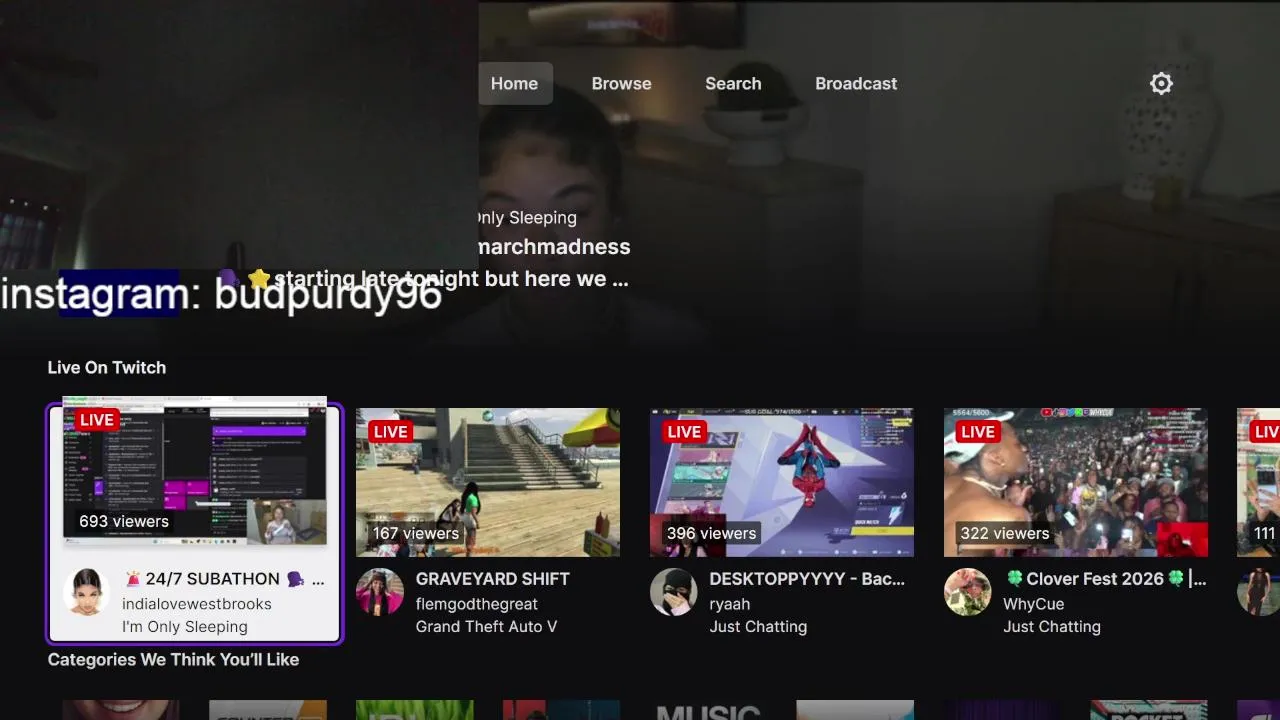This screenshot has width=1280, height=720.
Task: Click the 167 viewers label
Action: (416, 533)
